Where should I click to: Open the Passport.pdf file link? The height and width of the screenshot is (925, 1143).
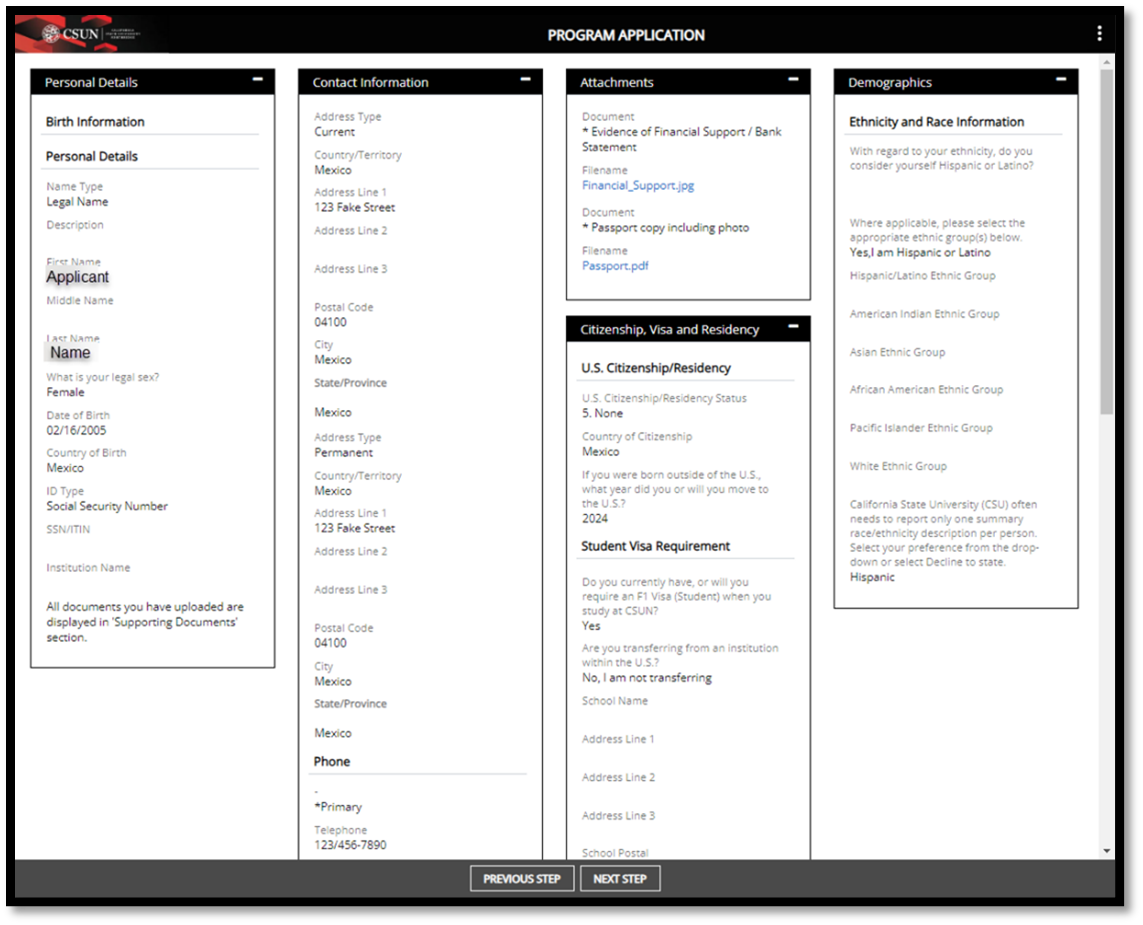pos(615,266)
